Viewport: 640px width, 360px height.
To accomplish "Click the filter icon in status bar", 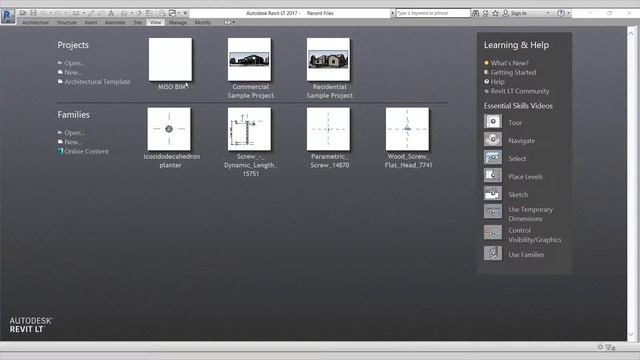I will (609, 347).
